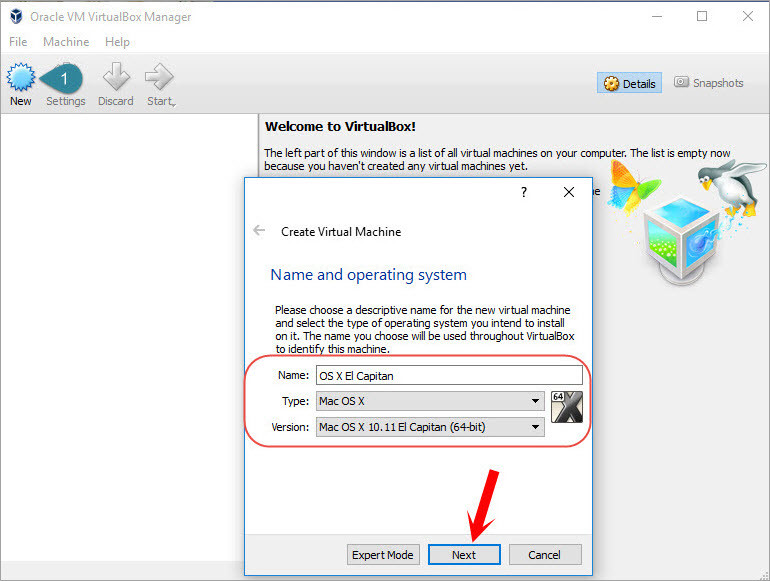Click the VirtualBox cube illustration
Viewport: 770px width, 581px height.
tap(682, 241)
